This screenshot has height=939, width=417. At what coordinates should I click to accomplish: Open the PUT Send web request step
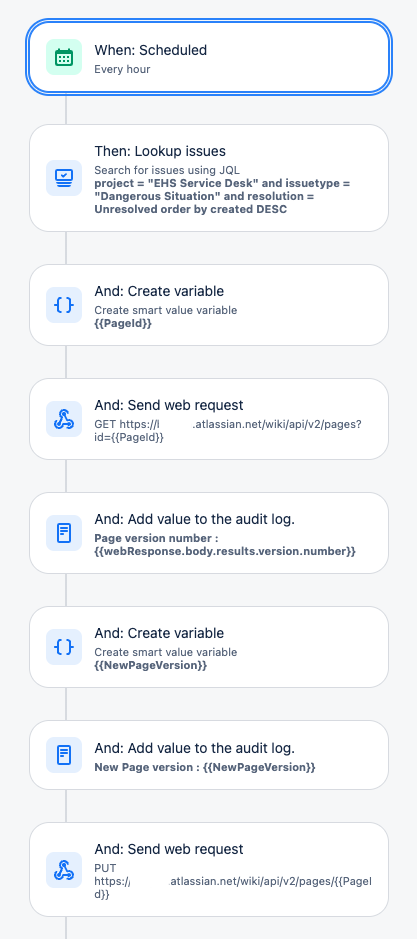point(208,870)
